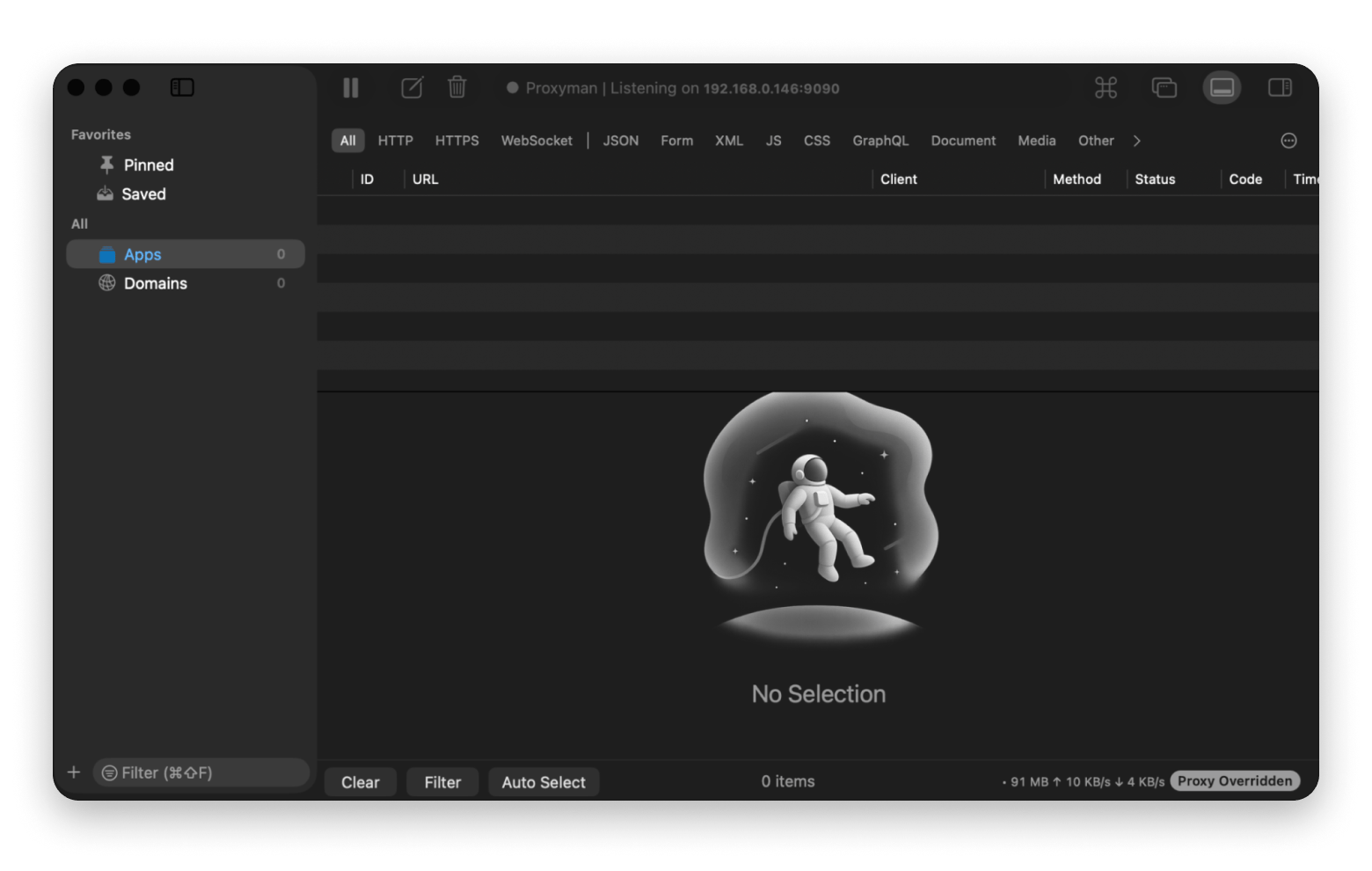The height and width of the screenshot is (871, 1372).
Task: Open the compose request tool
Action: (x=410, y=88)
